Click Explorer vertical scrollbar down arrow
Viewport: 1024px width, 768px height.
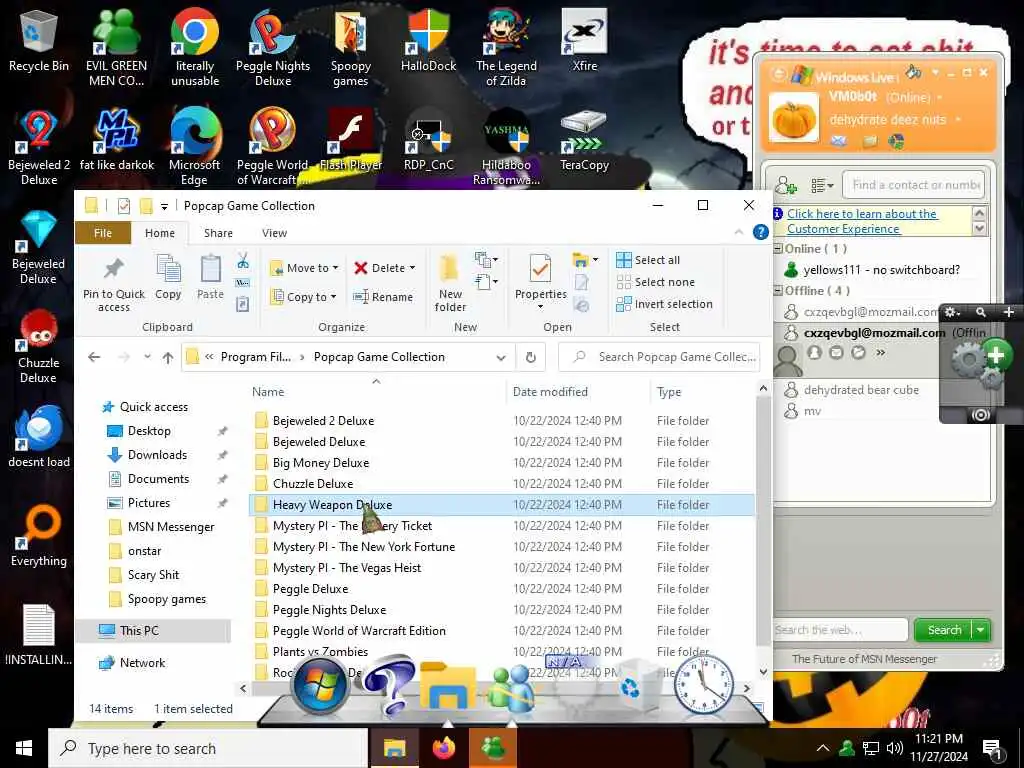pos(763,671)
